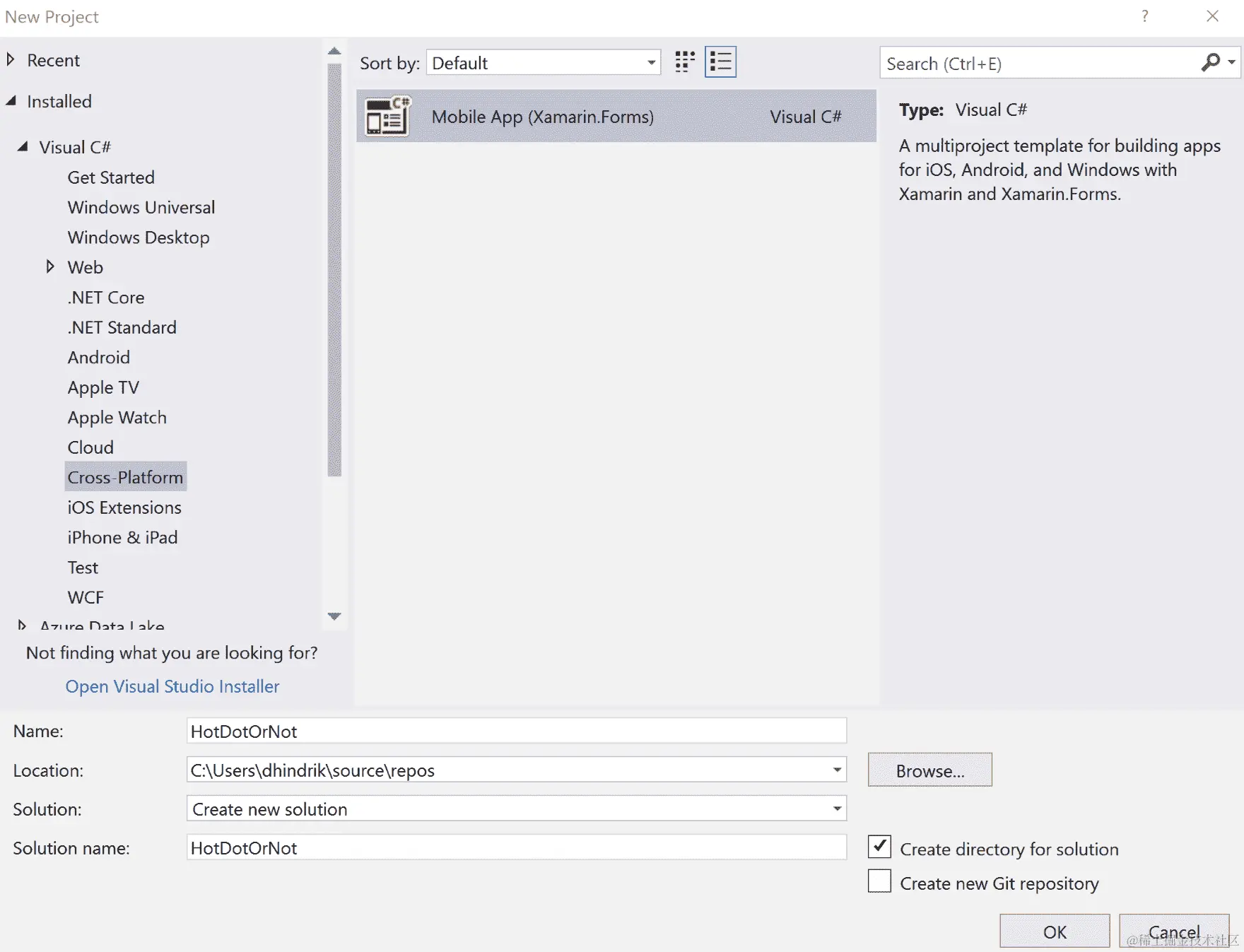Focus the Search (Ctrl+E) box

tap(1039, 64)
